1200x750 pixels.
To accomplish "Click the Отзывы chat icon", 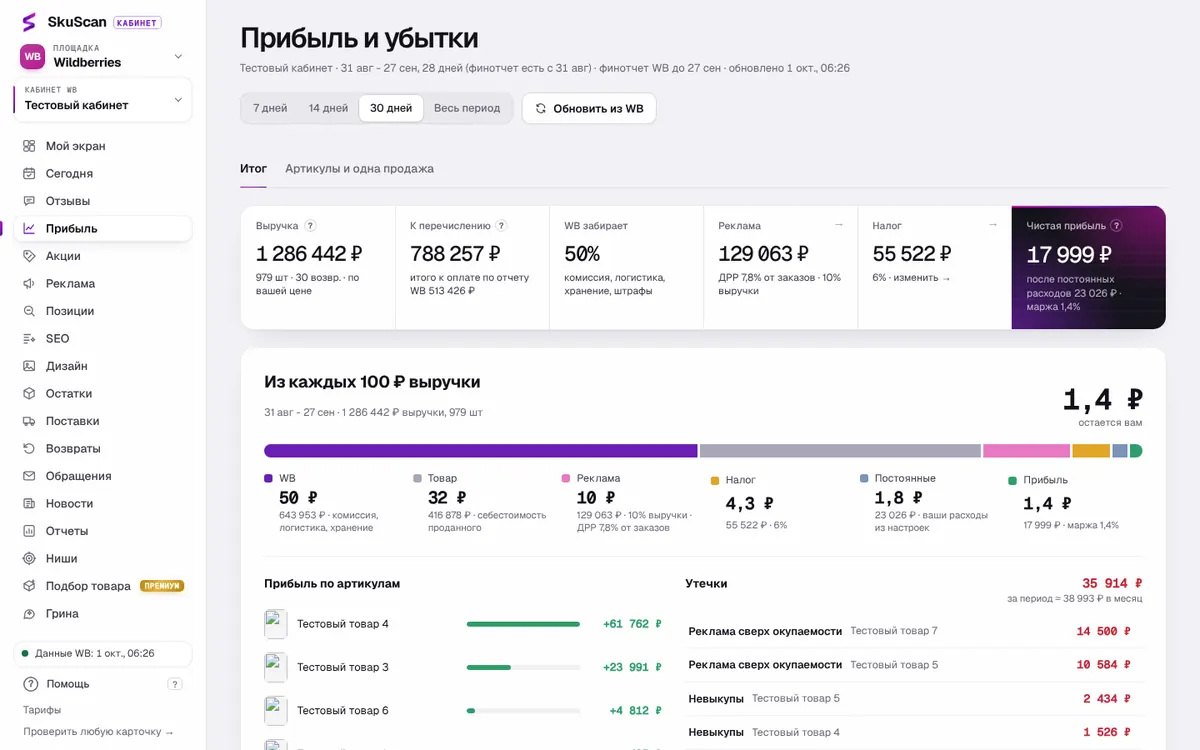I will click(29, 201).
